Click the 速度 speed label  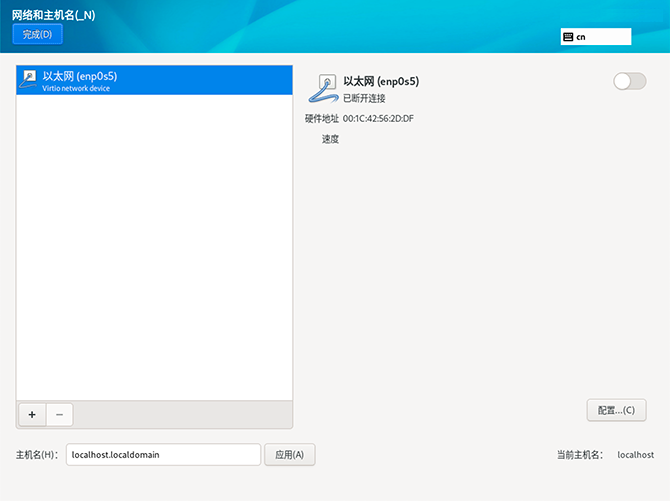tap(330, 139)
